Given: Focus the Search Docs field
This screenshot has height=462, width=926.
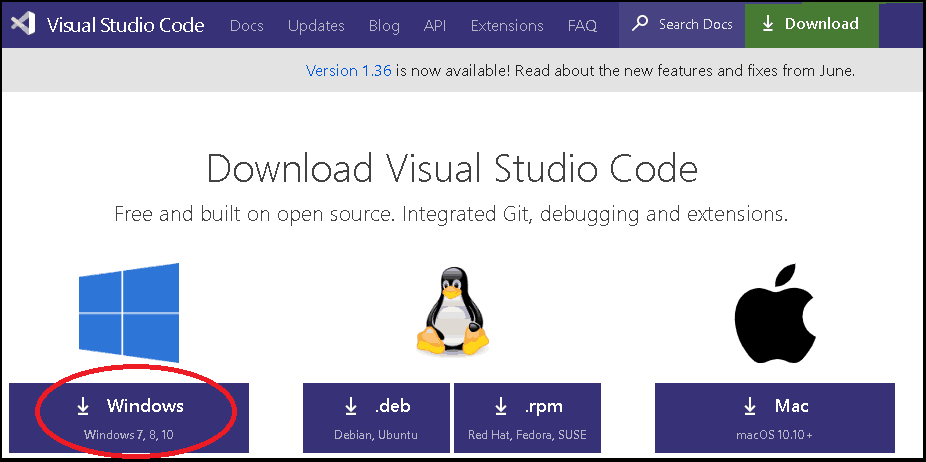Looking at the screenshot, I should click(682, 25).
